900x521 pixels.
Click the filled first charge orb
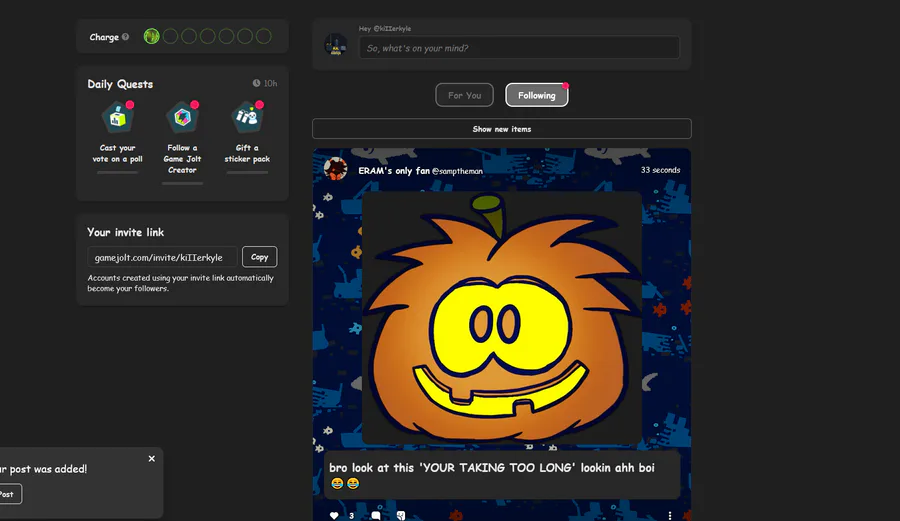pyautogui.click(x=152, y=36)
